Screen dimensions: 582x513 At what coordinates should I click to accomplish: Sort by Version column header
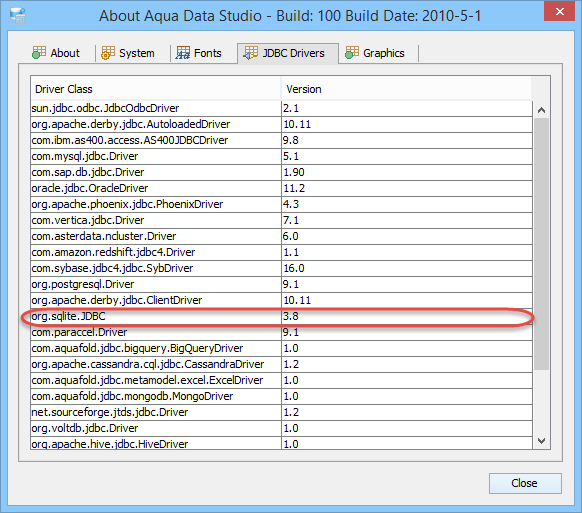[406, 89]
